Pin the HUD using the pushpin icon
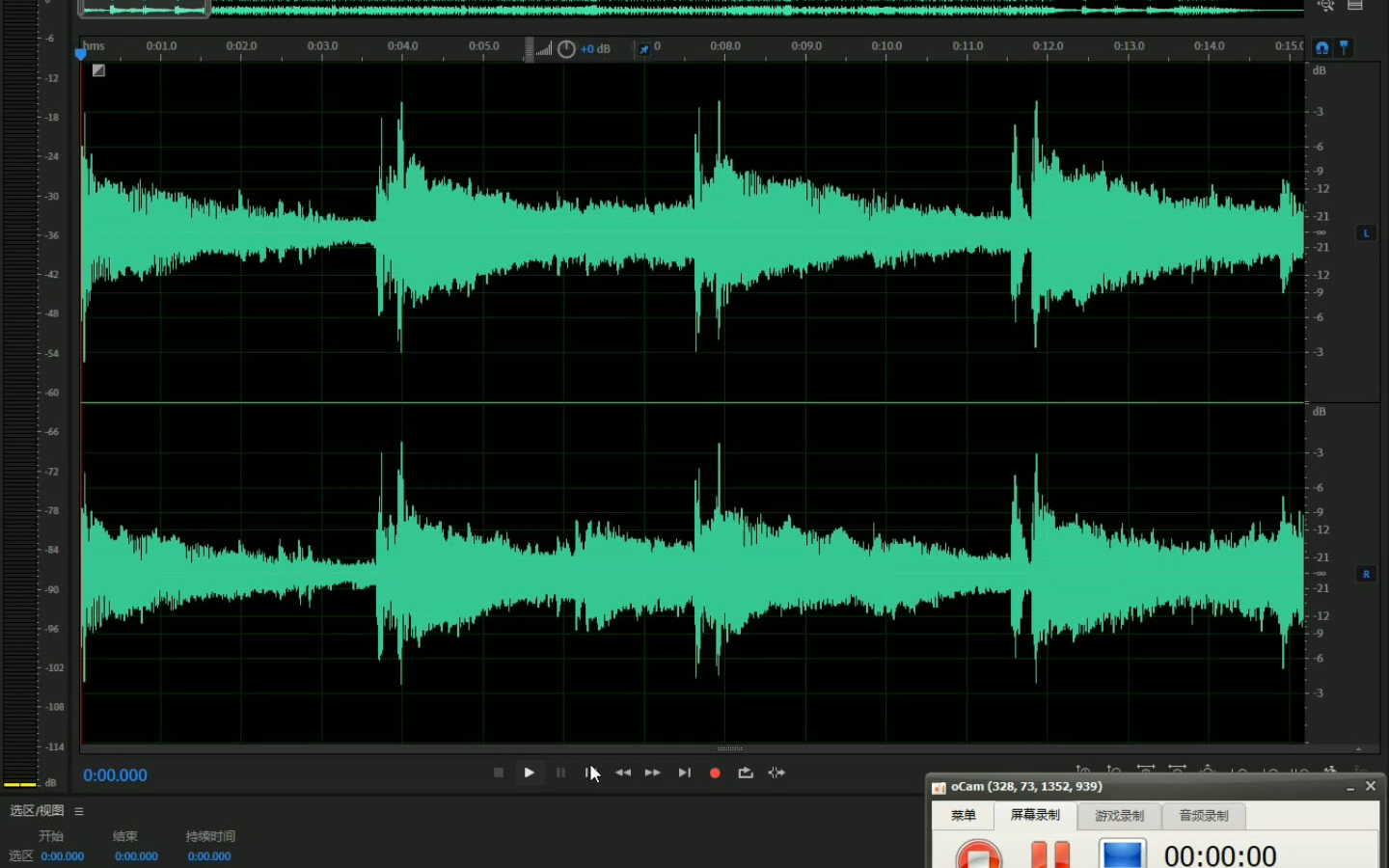 pos(643,49)
